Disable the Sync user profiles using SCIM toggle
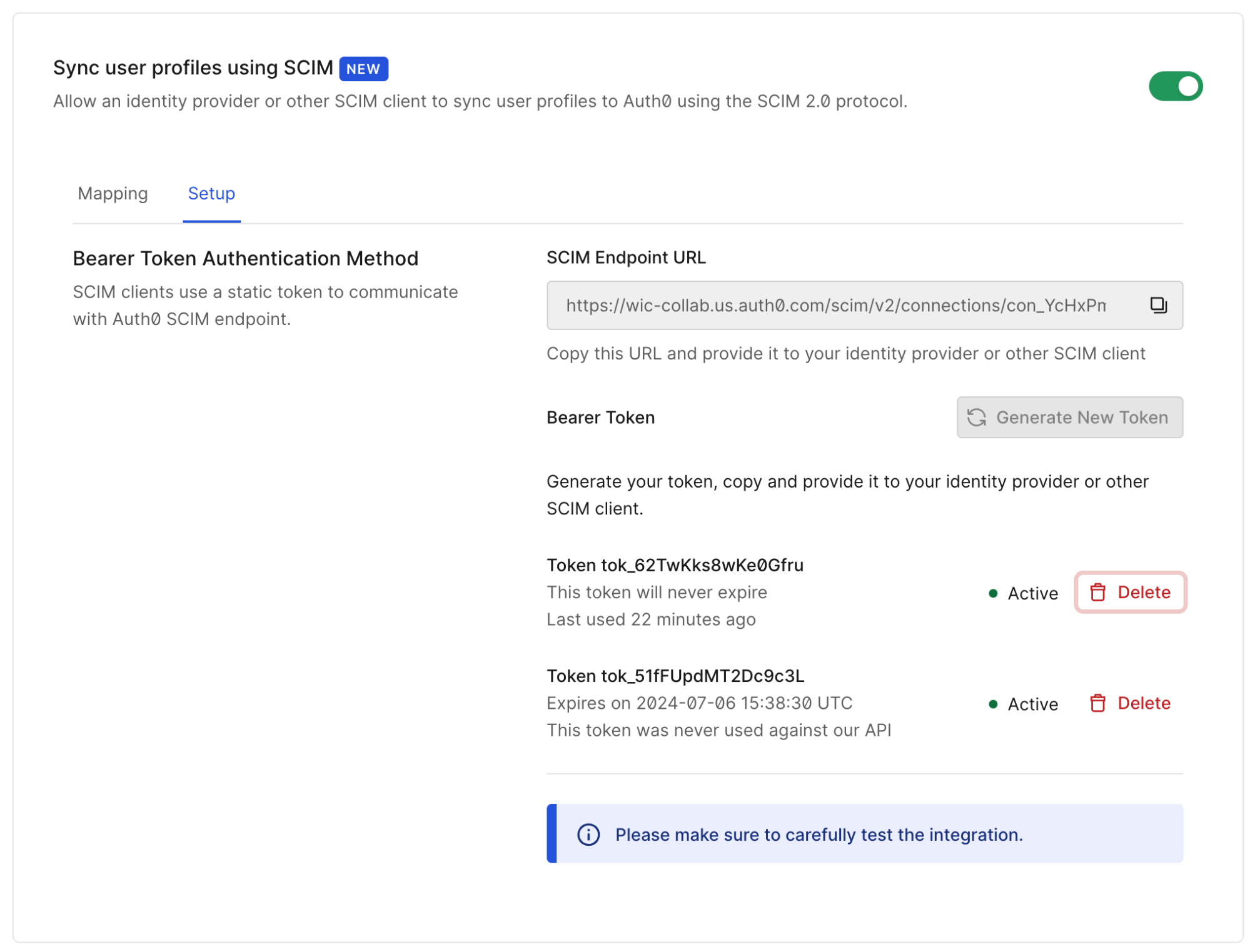This screenshot has height=952, width=1250. pyautogui.click(x=1175, y=86)
